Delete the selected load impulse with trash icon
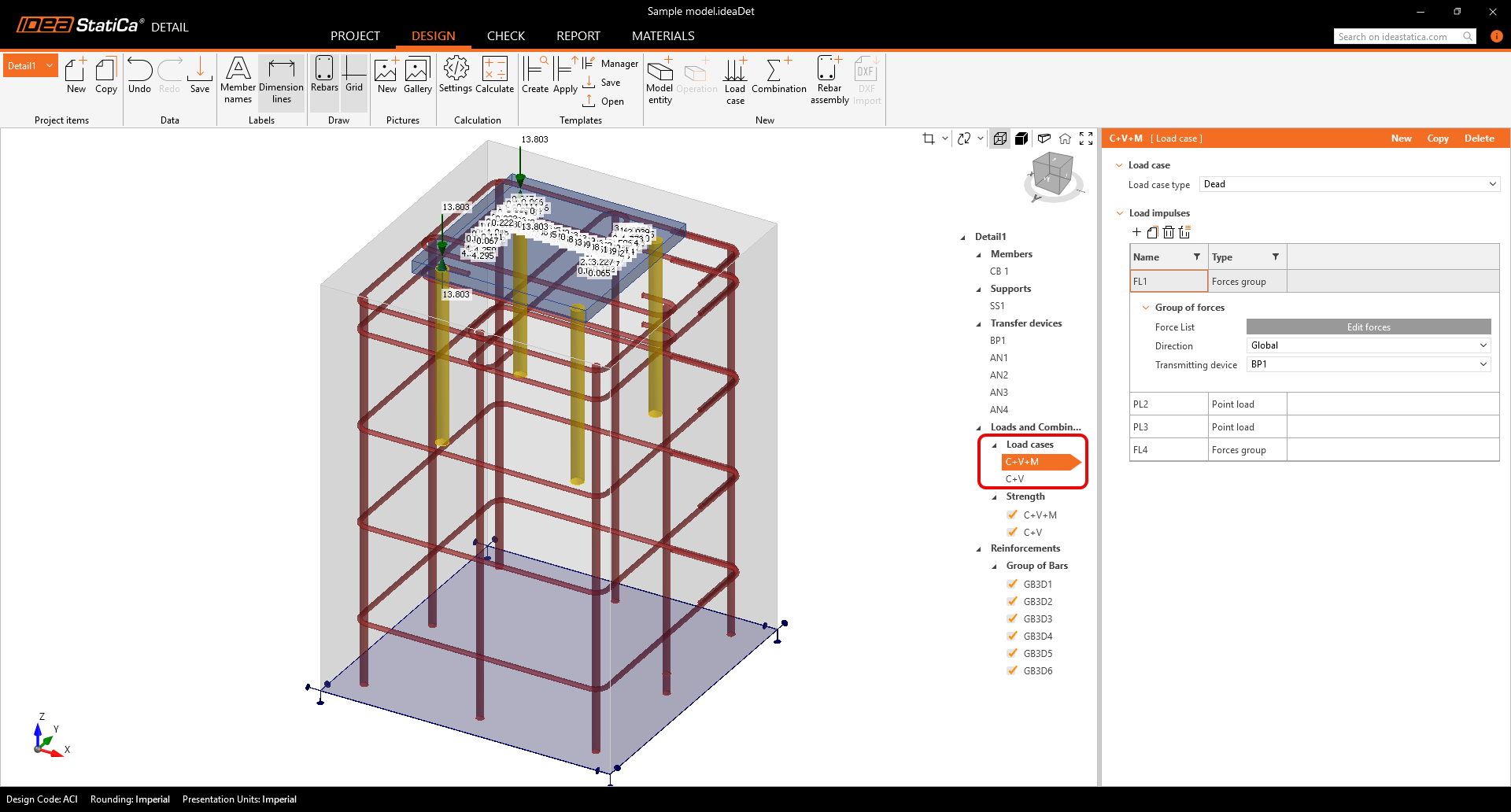1511x812 pixels. pyautogui.click(x=1169, y=232)
